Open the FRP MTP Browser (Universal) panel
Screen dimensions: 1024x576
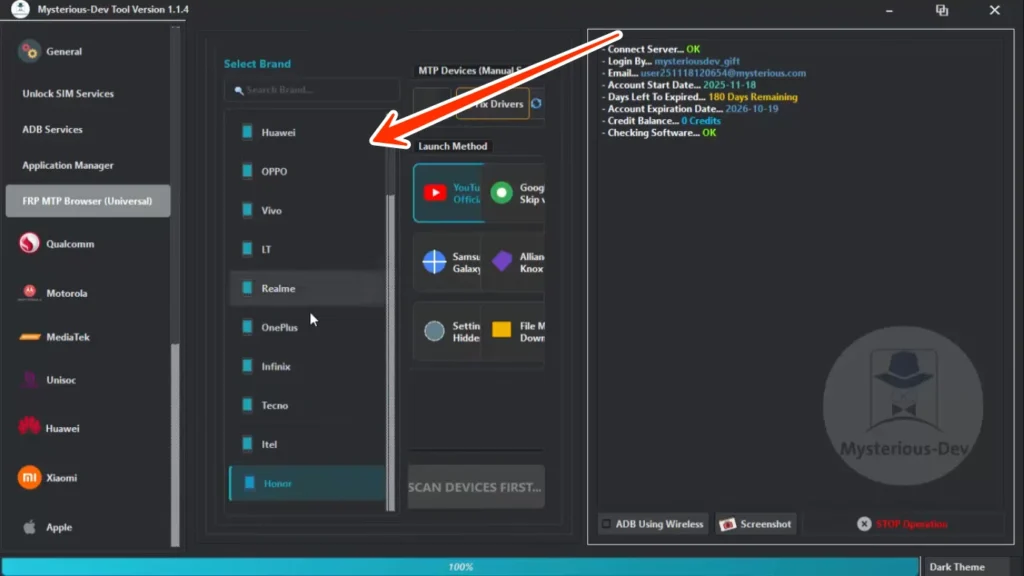87,200
